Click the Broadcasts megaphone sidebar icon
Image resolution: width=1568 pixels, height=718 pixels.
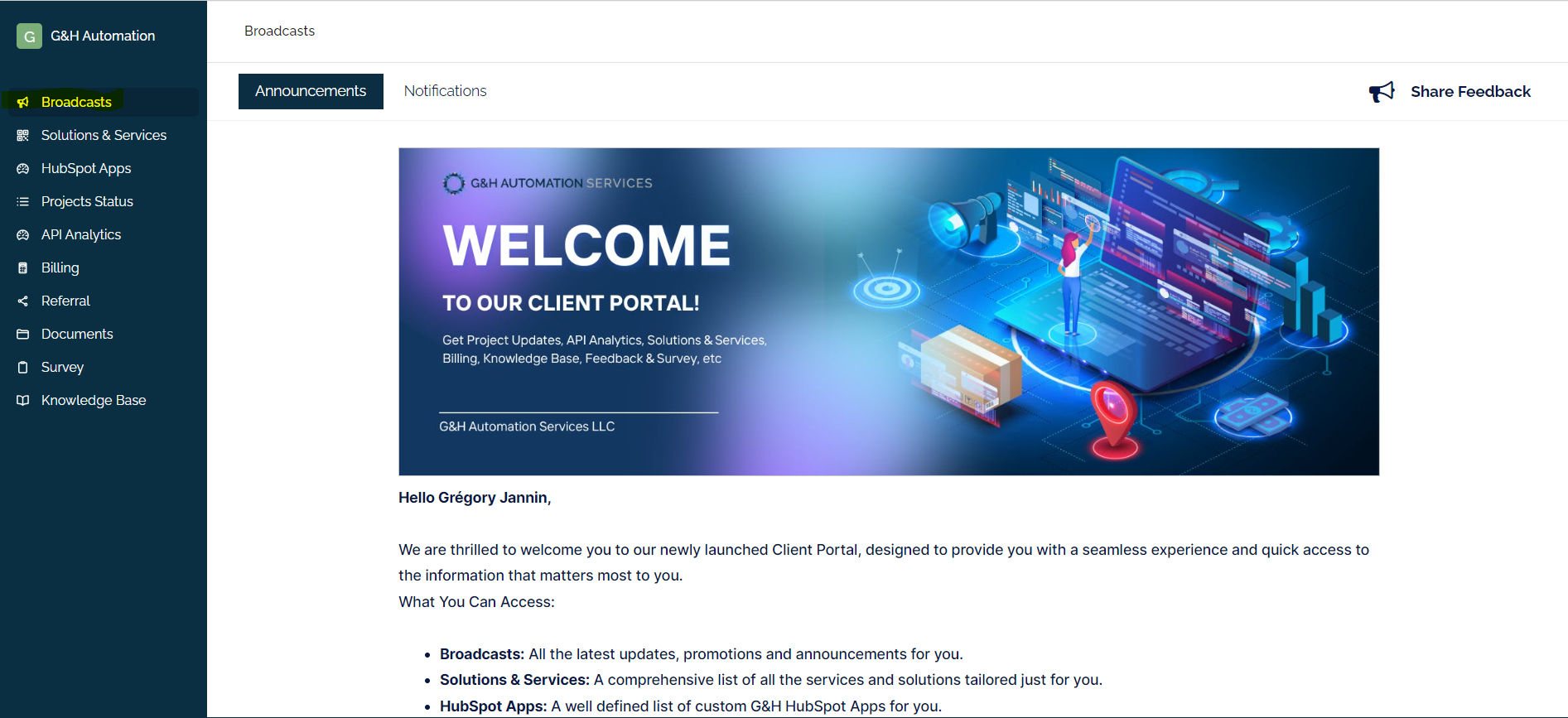point(23,102)
